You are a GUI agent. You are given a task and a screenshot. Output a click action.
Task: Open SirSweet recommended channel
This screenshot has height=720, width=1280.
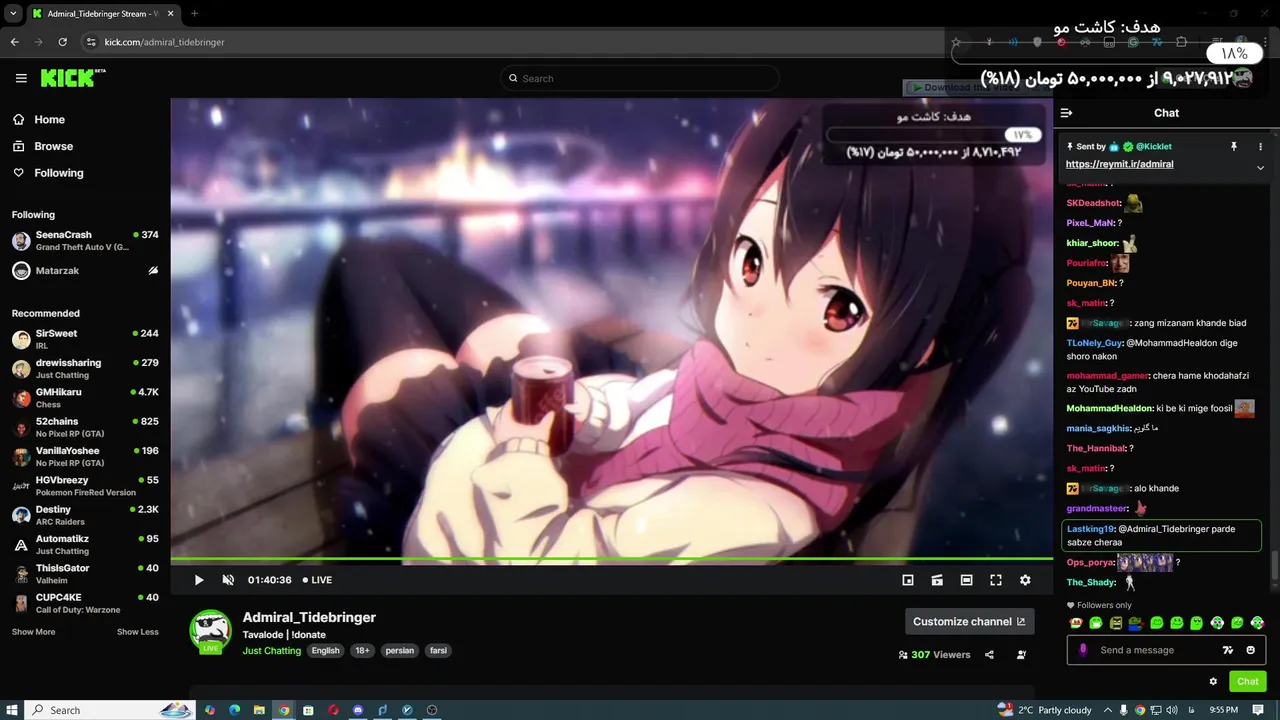click(x=85, y=339)
